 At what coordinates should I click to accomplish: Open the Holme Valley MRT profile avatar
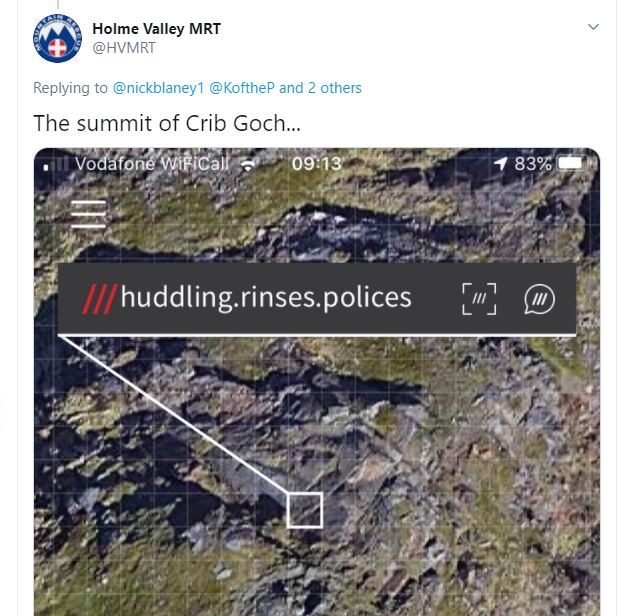click(57, 38)
